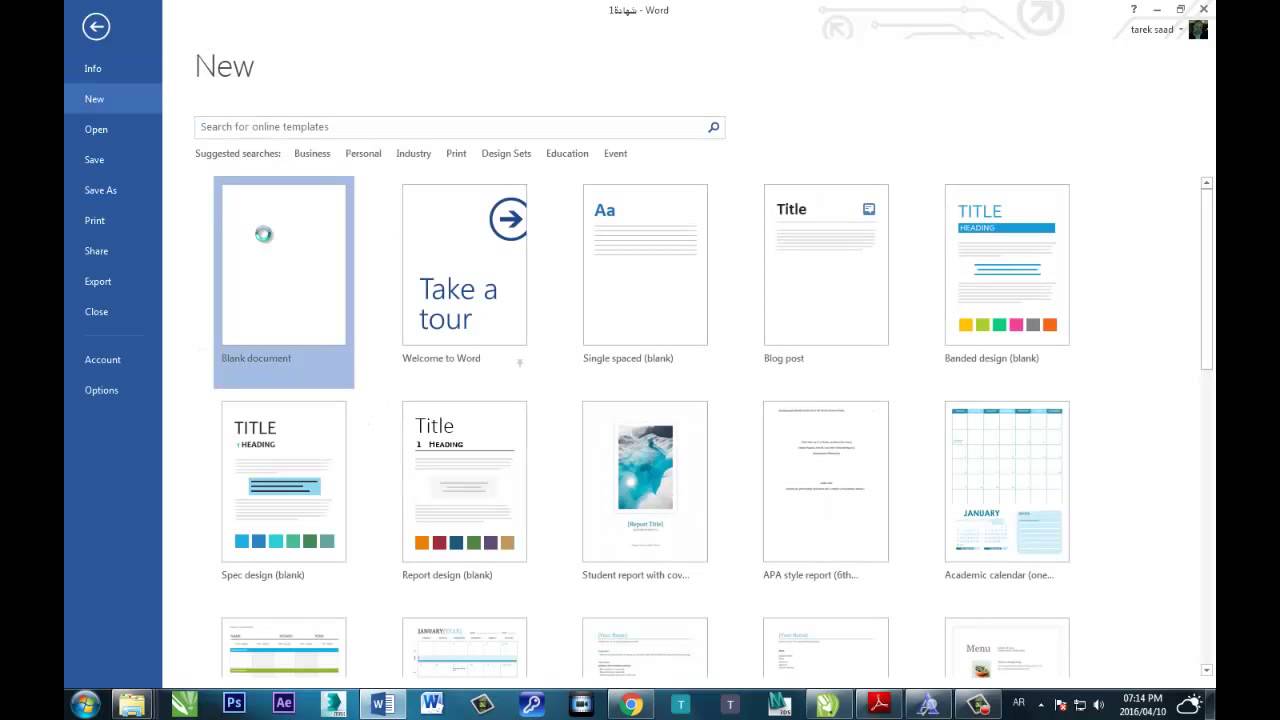The image size is (1280, 720).
Task: Click the active Word document taskbar icon
Action: [x=382, y=704]
